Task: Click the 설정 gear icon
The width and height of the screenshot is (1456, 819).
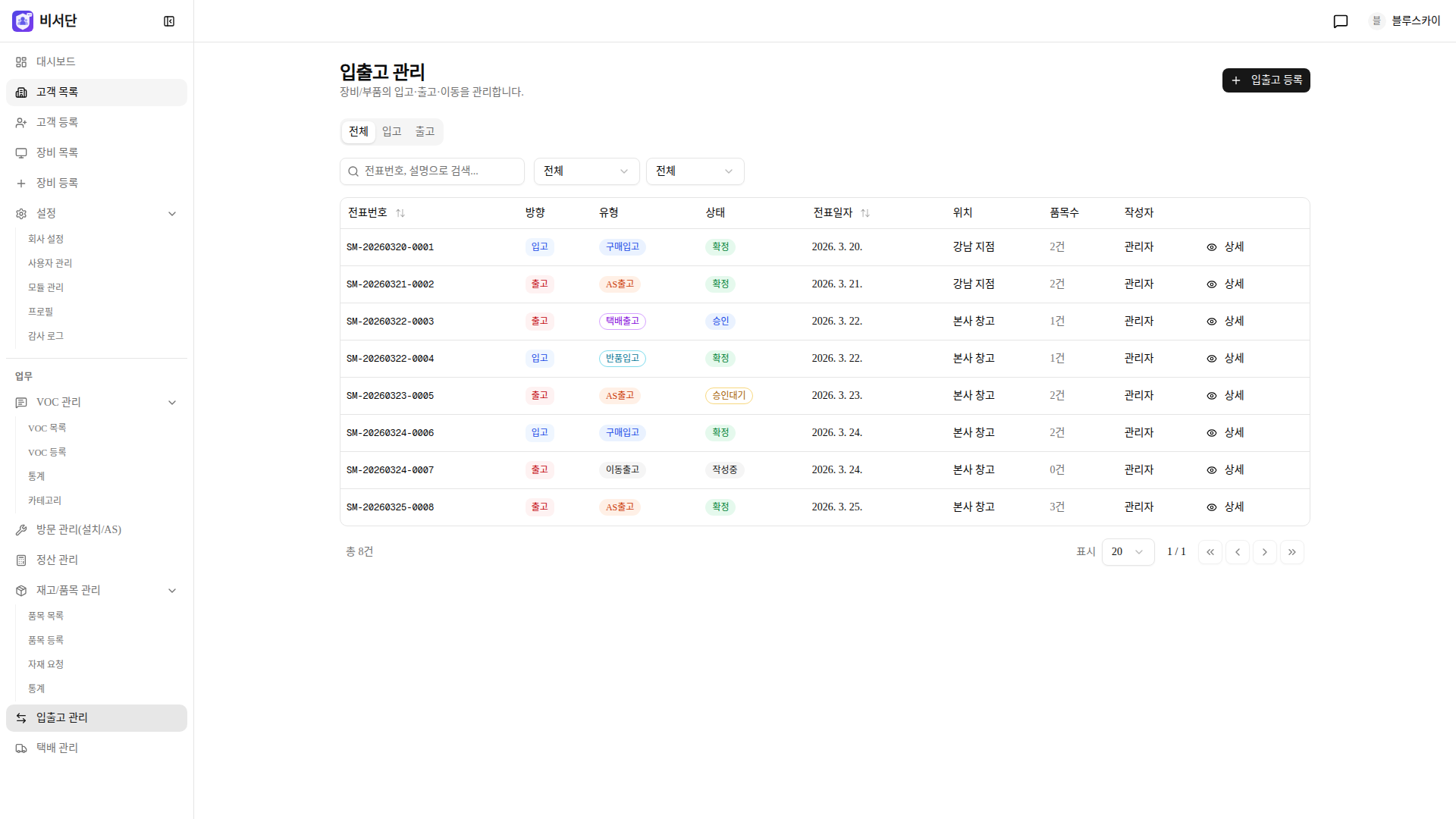Action: (21, 214)
